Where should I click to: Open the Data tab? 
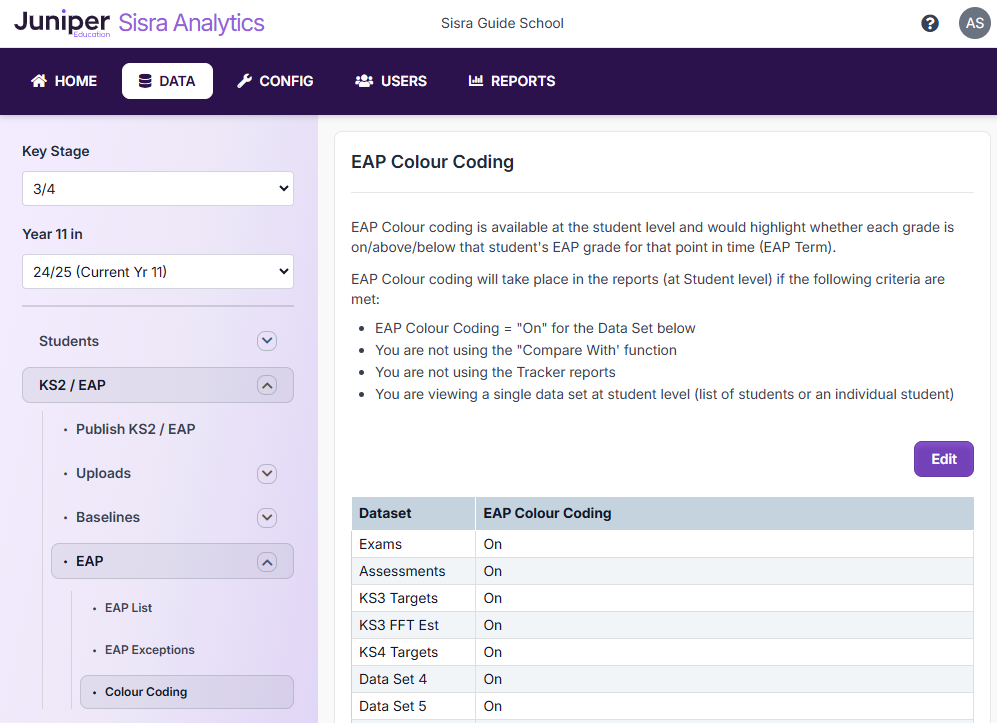pyautogui.click(x=167, y=81)
